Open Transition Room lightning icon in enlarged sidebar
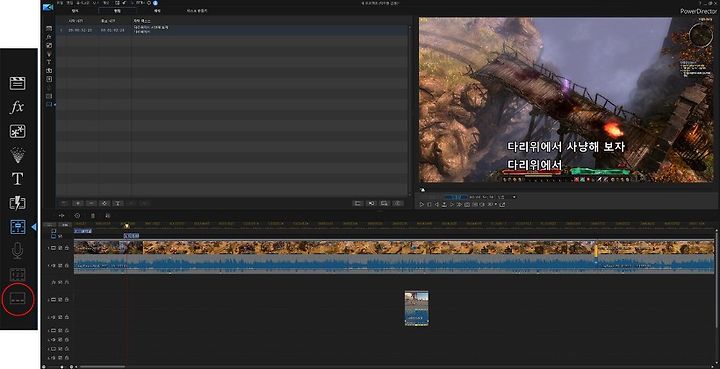Image resolution: width=720 pixels, height=369 pixels. point(17,203)
